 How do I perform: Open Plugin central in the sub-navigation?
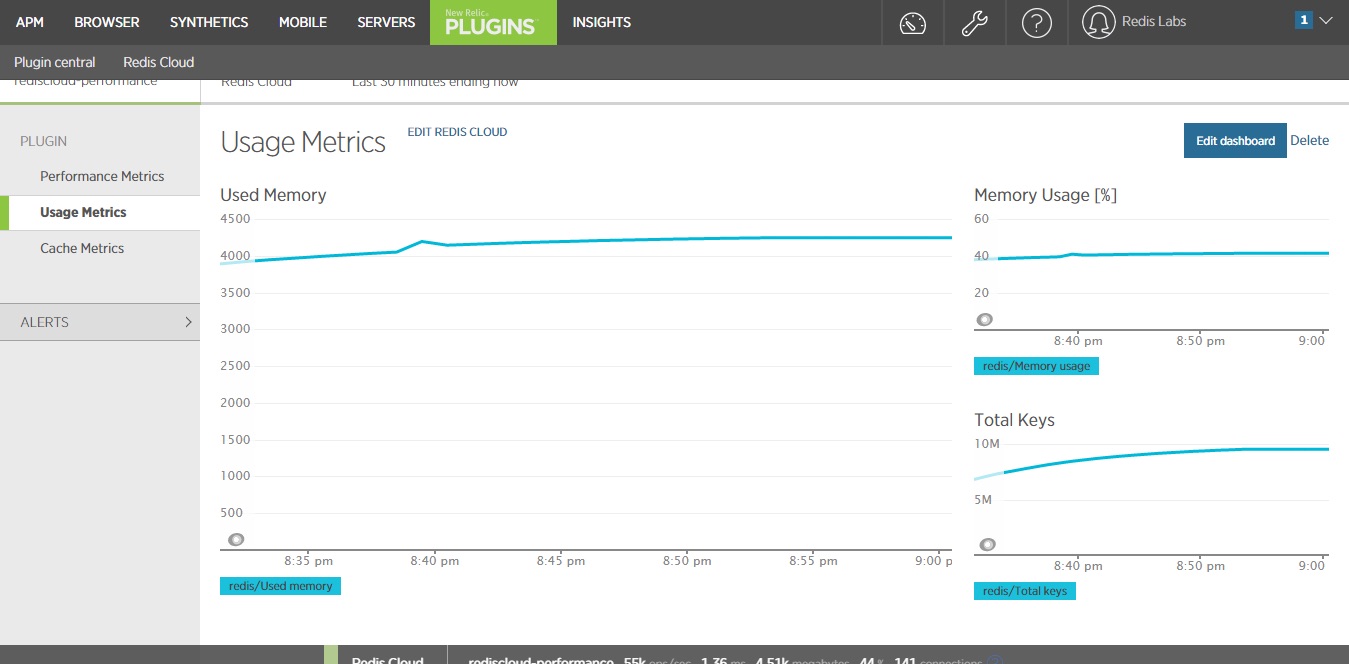(55, 62)
